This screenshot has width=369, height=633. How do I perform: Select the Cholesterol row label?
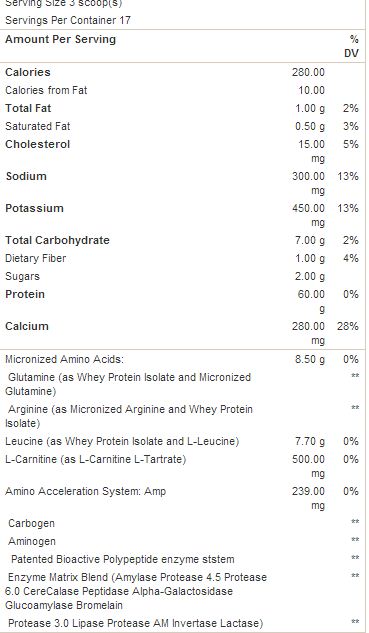[x=38, y=144]
